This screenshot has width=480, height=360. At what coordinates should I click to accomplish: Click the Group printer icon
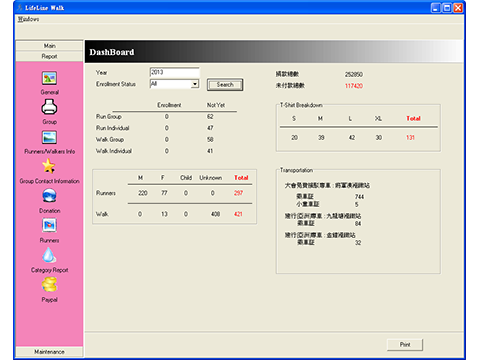pyautogui.click(x=49, y=107)
